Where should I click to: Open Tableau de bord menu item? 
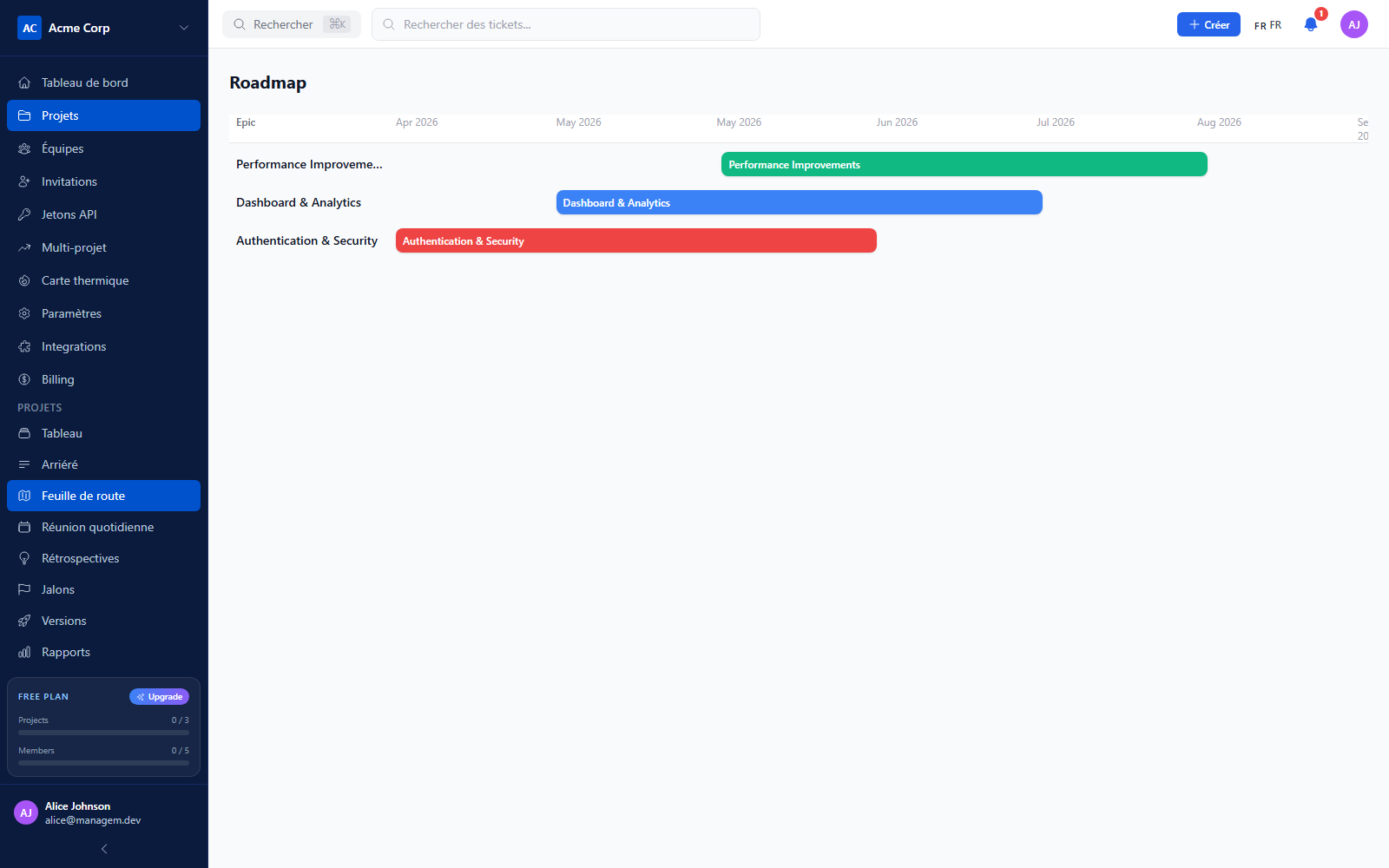tap(103, 82)
